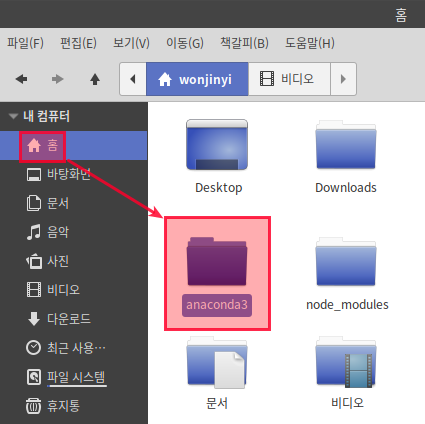Select 바탕화면 in the sidebar

point(73,174)
